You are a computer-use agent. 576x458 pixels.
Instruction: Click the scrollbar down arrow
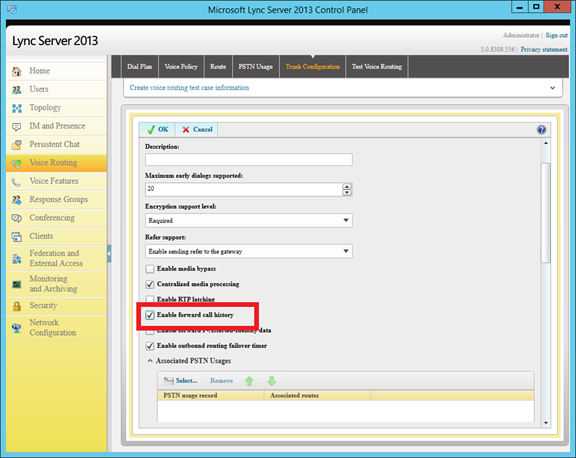(546, 423)
